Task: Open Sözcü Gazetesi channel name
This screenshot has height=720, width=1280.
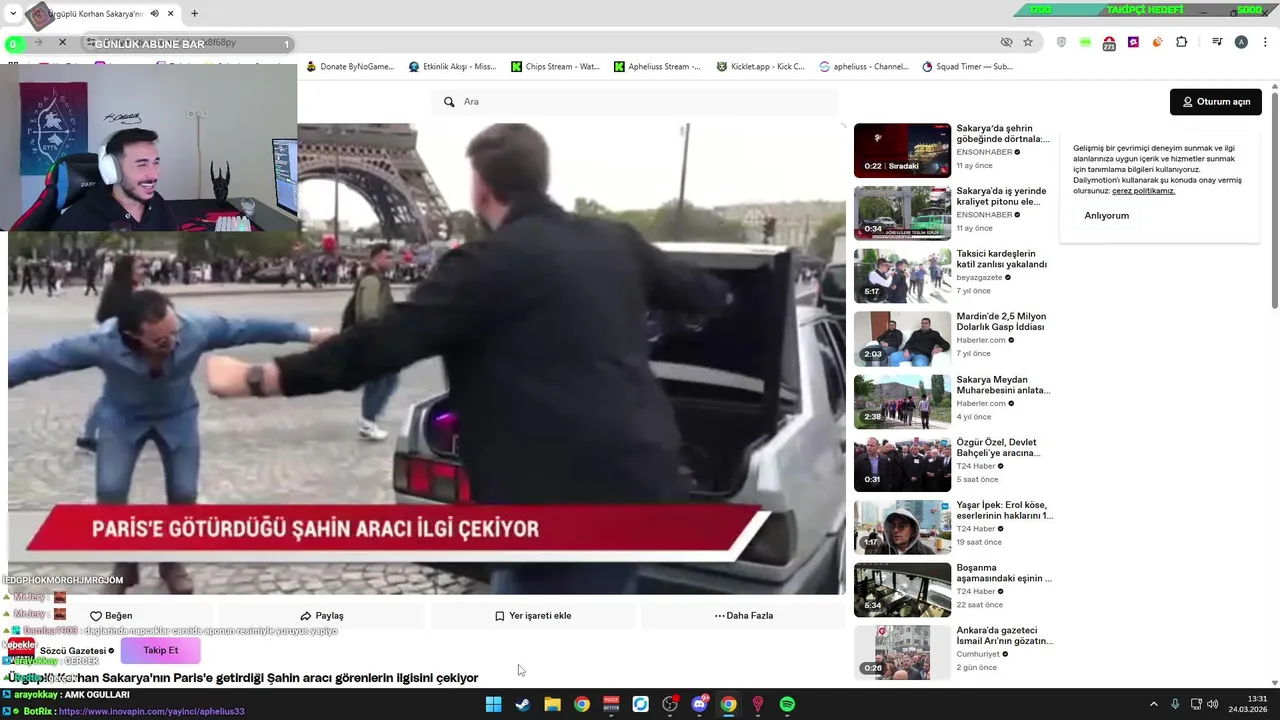Action: (x=73, y=651)
